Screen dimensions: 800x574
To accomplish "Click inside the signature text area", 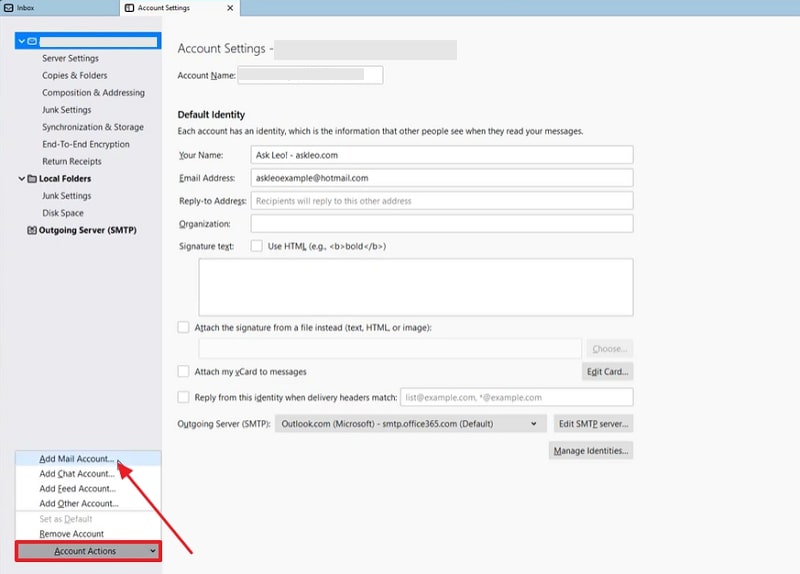I will 416,287.
